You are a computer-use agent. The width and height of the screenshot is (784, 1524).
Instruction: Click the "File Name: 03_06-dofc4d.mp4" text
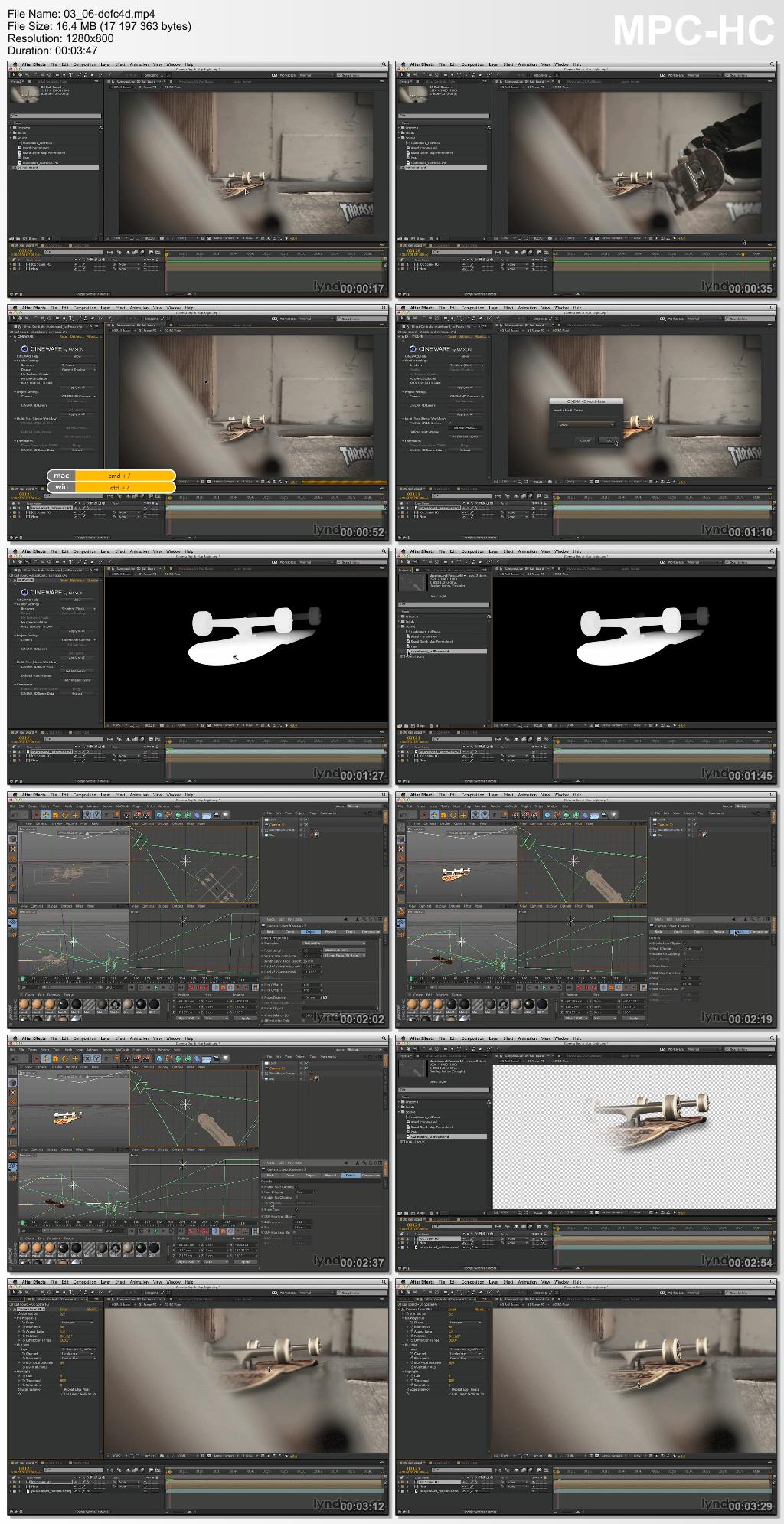[x=81, y=14]
